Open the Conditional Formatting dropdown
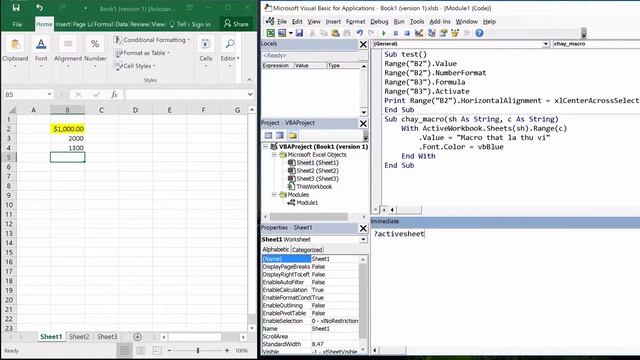 coord(152,40)
